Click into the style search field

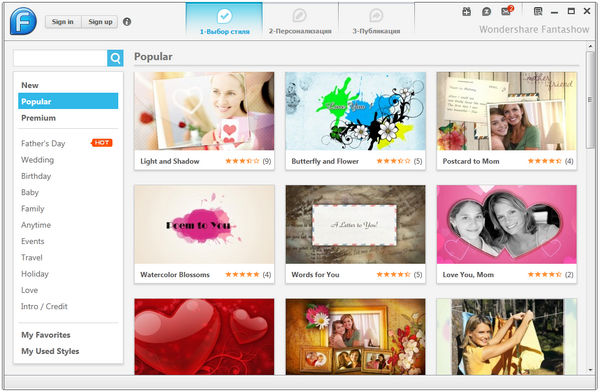(x=60, y=58)
